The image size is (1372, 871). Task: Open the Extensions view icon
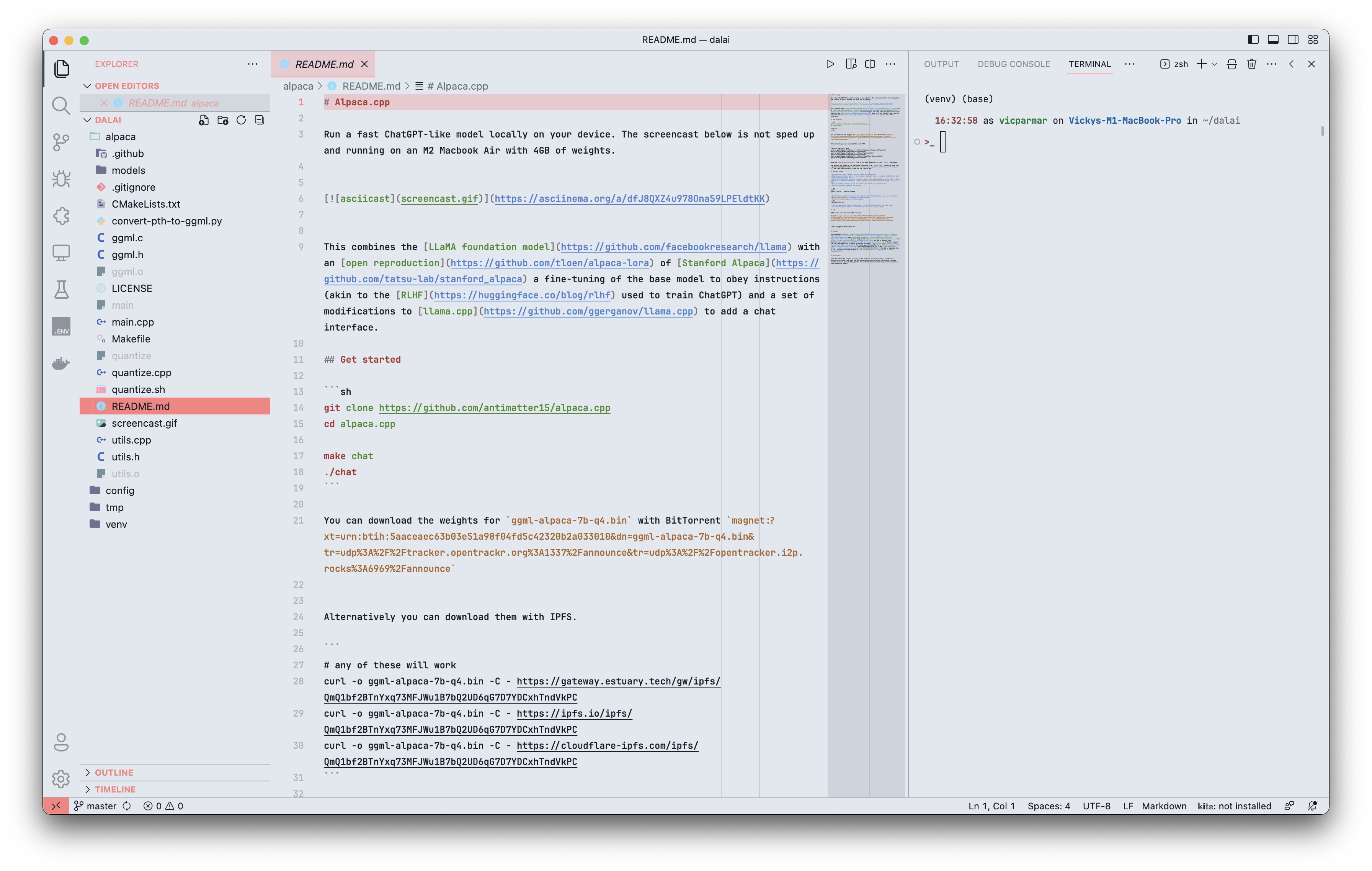coord(61,216)
